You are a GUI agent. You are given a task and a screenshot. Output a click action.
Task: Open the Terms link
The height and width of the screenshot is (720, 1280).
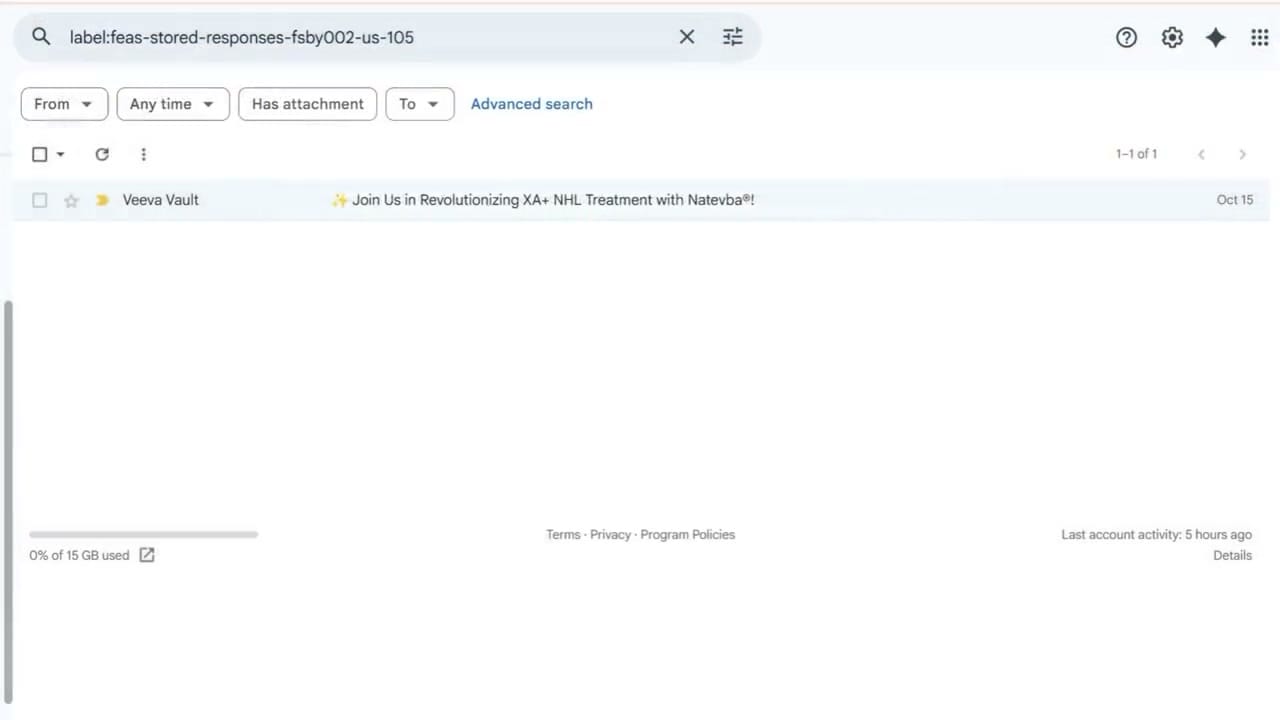click(x=563, y=535)
